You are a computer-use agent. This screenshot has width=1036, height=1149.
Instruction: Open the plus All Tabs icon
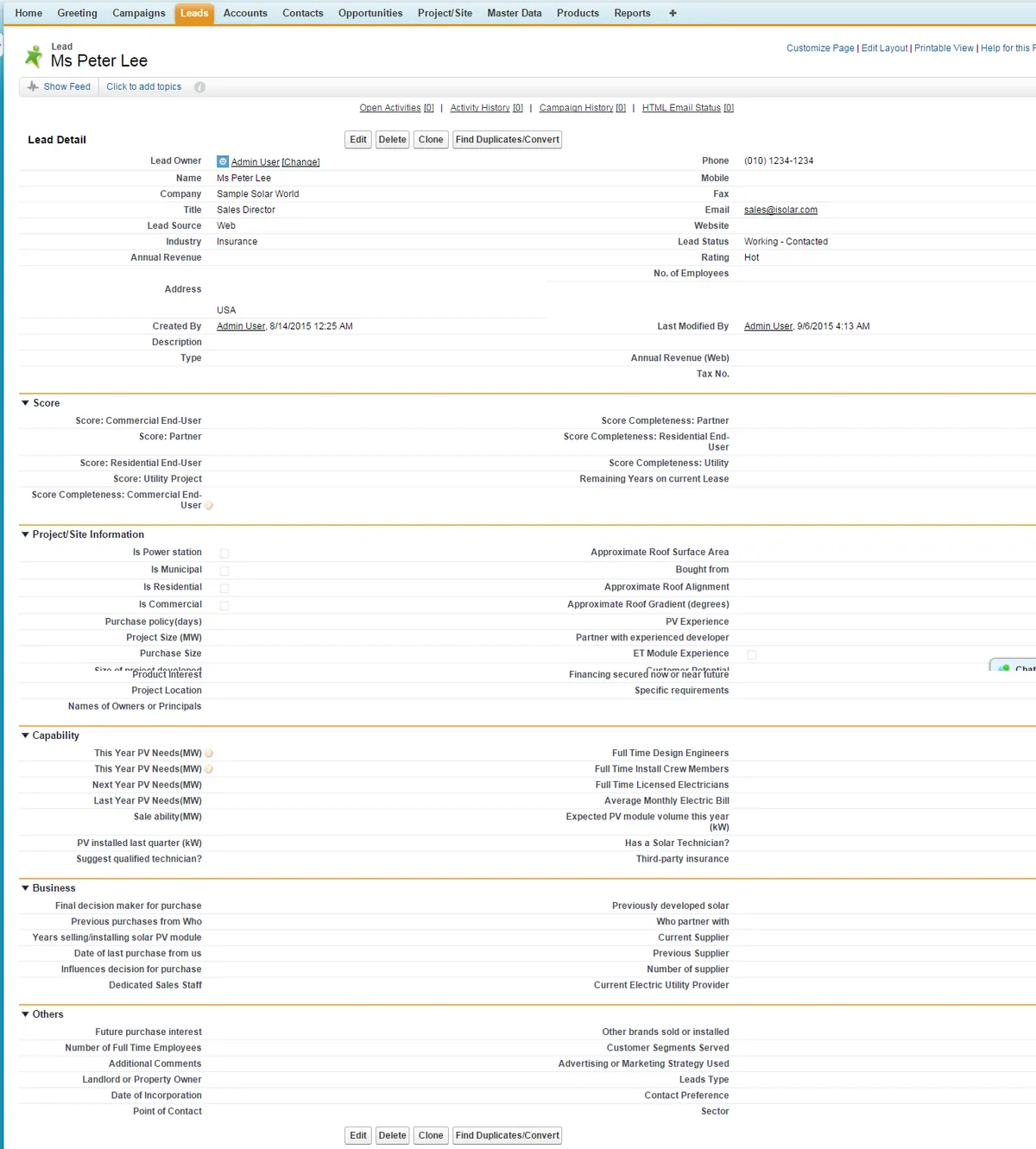(x=673, y=13)
